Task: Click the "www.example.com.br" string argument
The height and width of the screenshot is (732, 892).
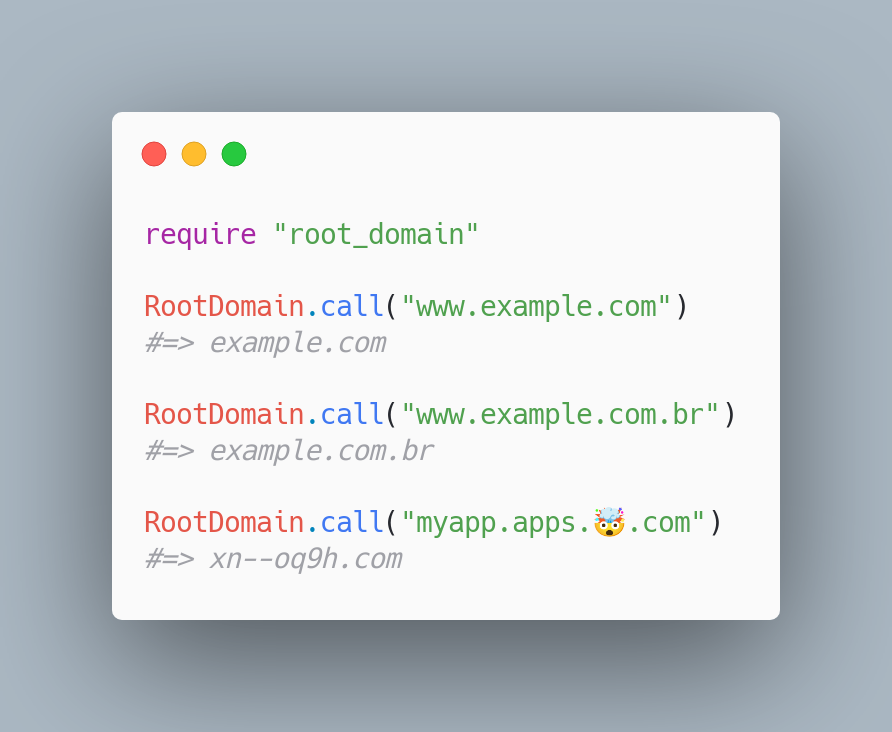Action: [x=560, y=414]
